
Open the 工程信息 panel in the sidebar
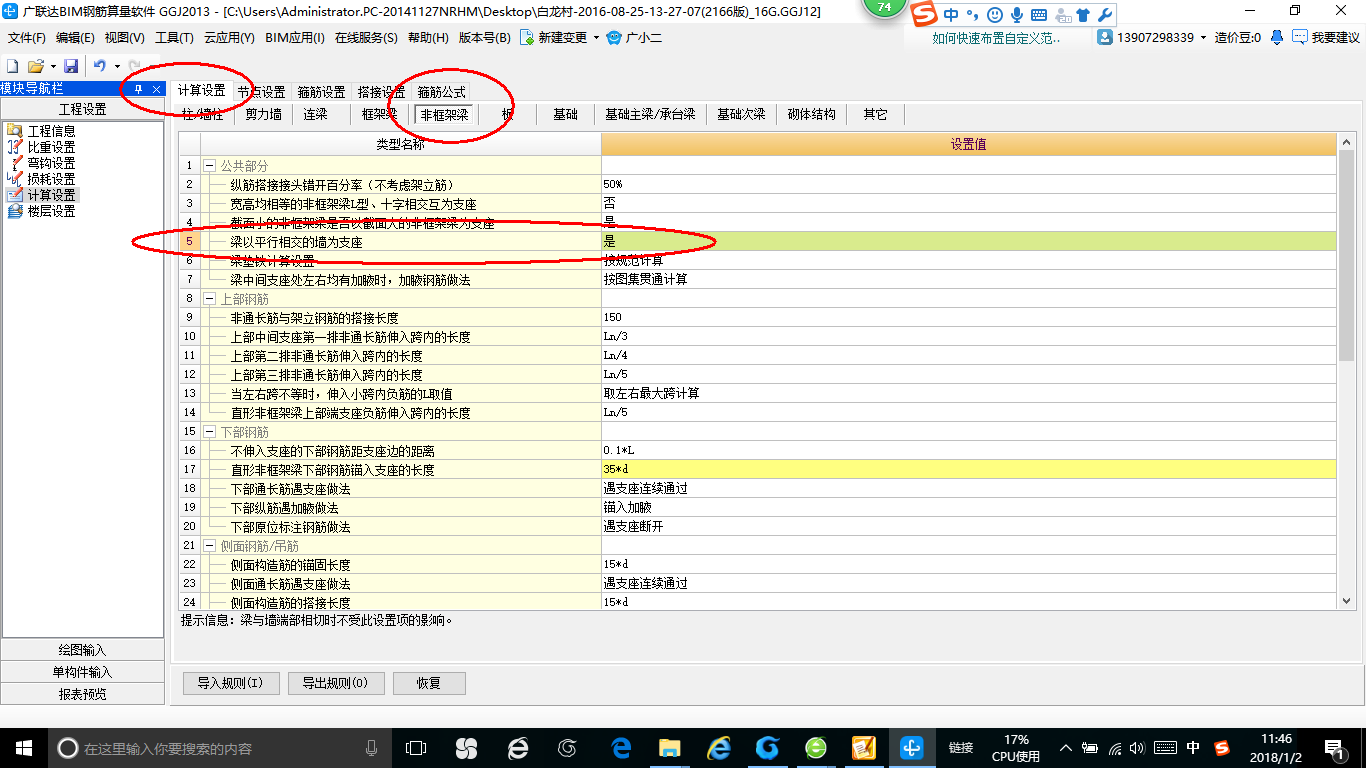tap(50, 130)
